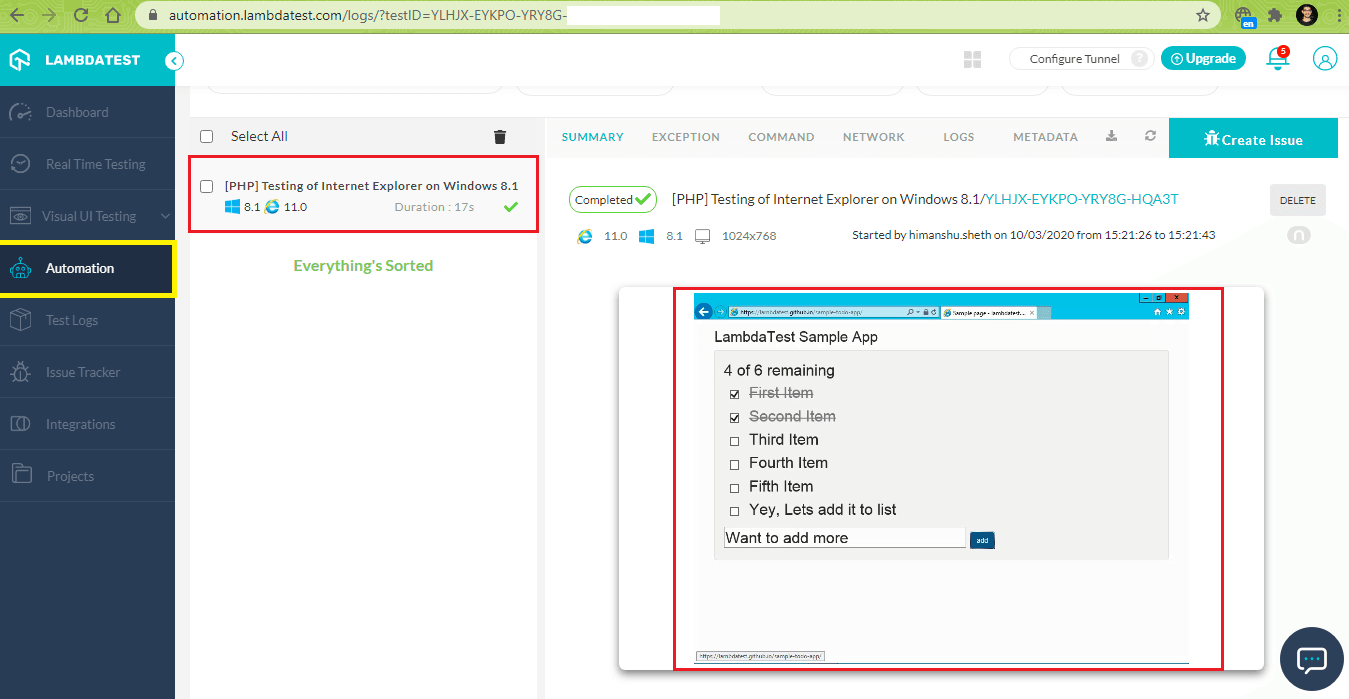Click Configure Tunnel button

point(1081,59)
